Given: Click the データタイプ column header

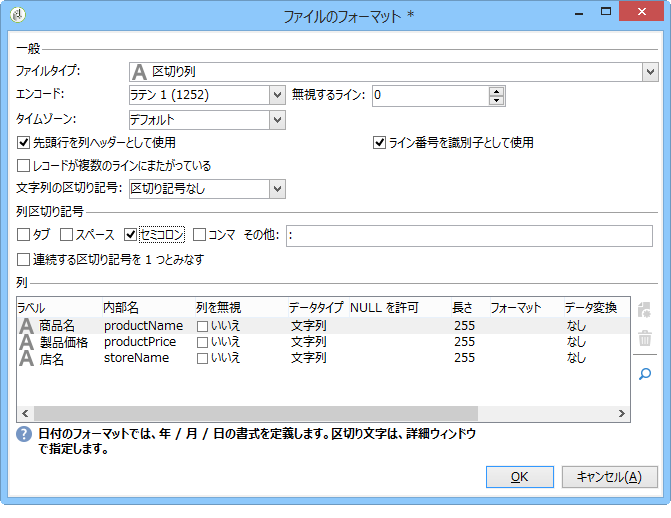Looking at the screenshot, I should pyautogui.click(x=318, y=307).
